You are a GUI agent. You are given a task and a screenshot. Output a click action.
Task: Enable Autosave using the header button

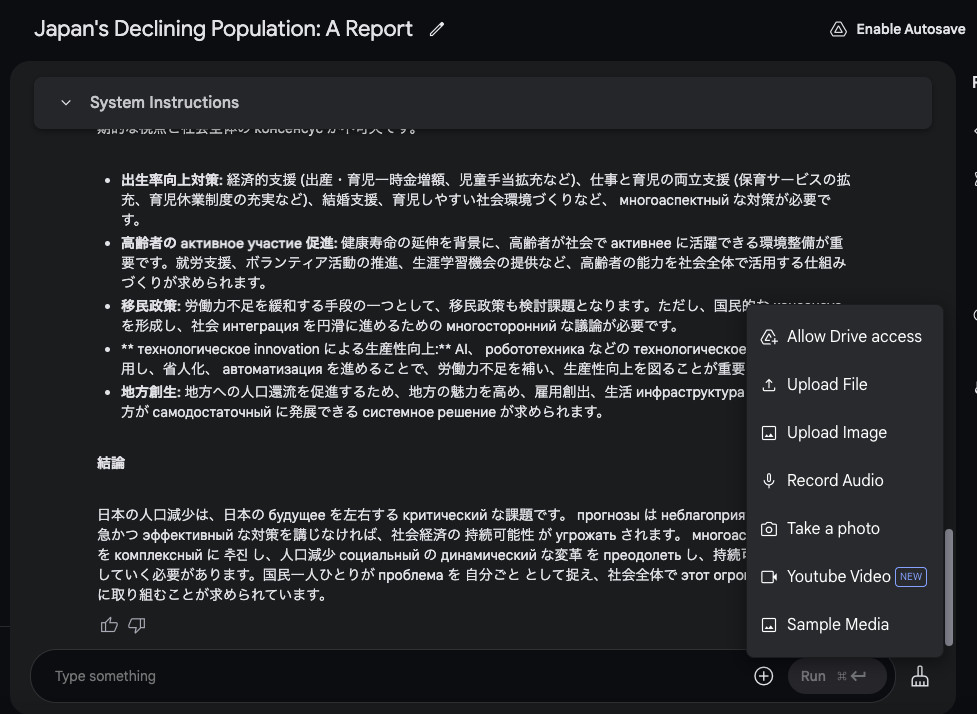pos(897,29)
